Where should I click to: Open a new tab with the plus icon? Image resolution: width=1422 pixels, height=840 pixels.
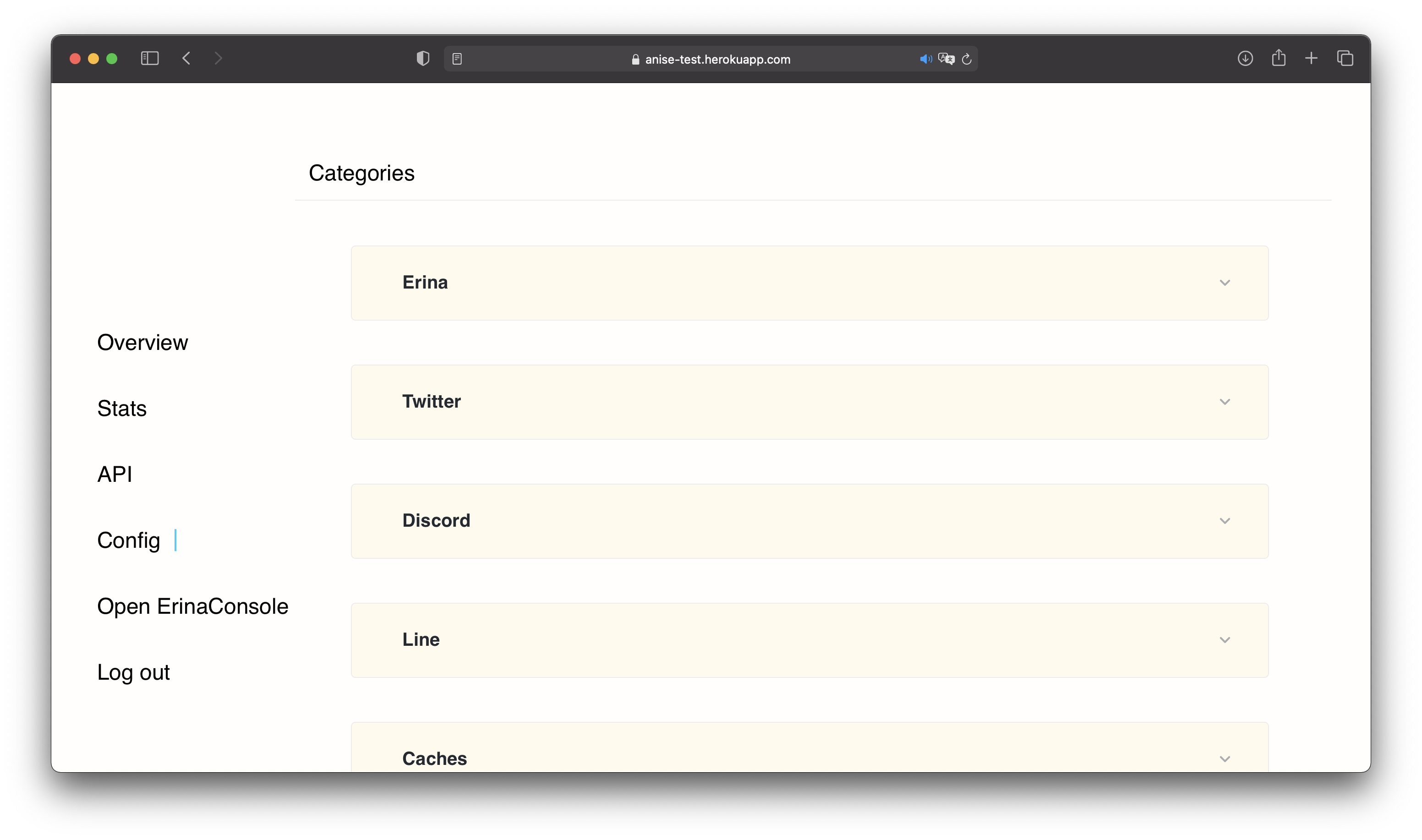pyautogui.click(x=1311, y=58)
